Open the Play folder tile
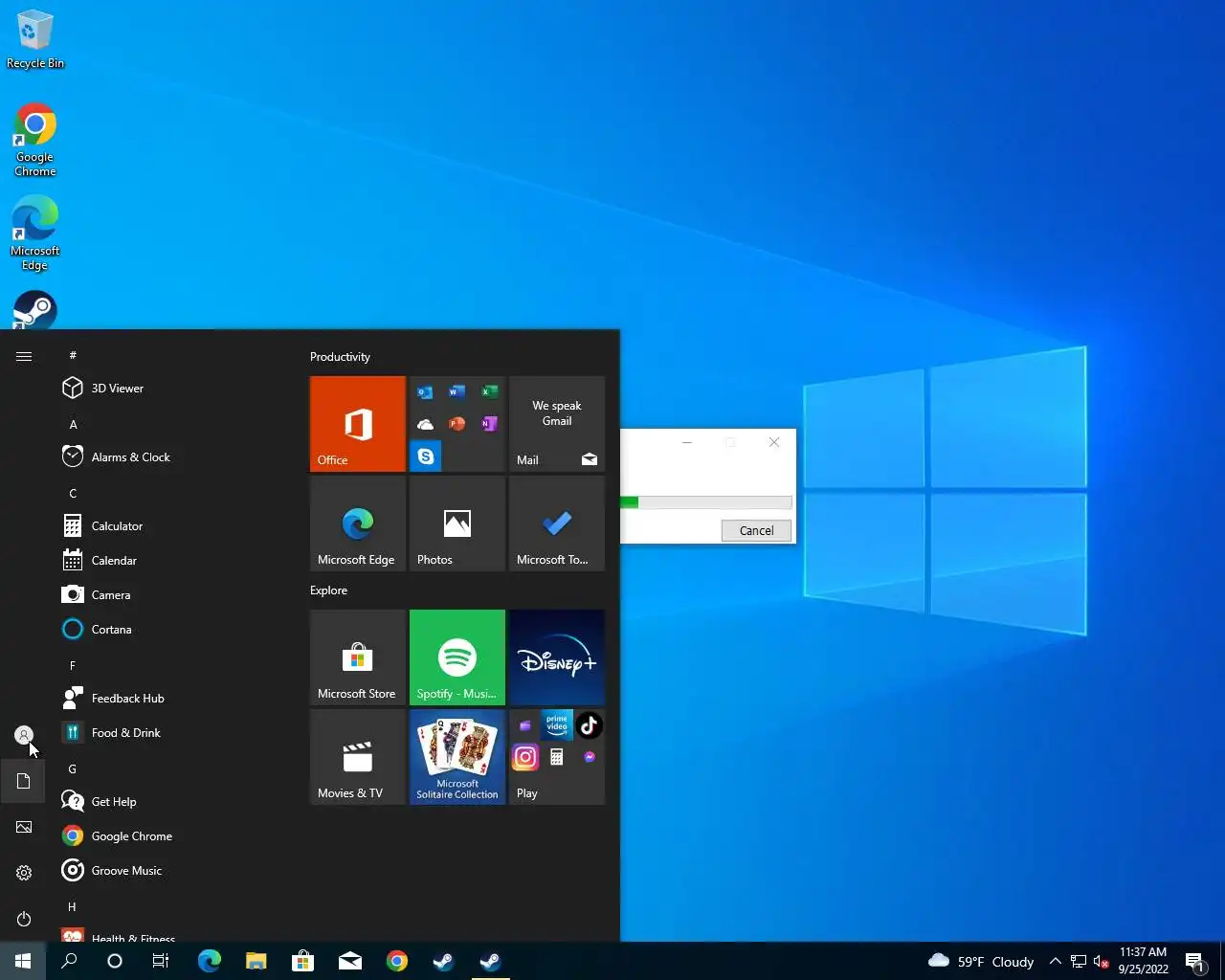 click(x=557, y=757)
